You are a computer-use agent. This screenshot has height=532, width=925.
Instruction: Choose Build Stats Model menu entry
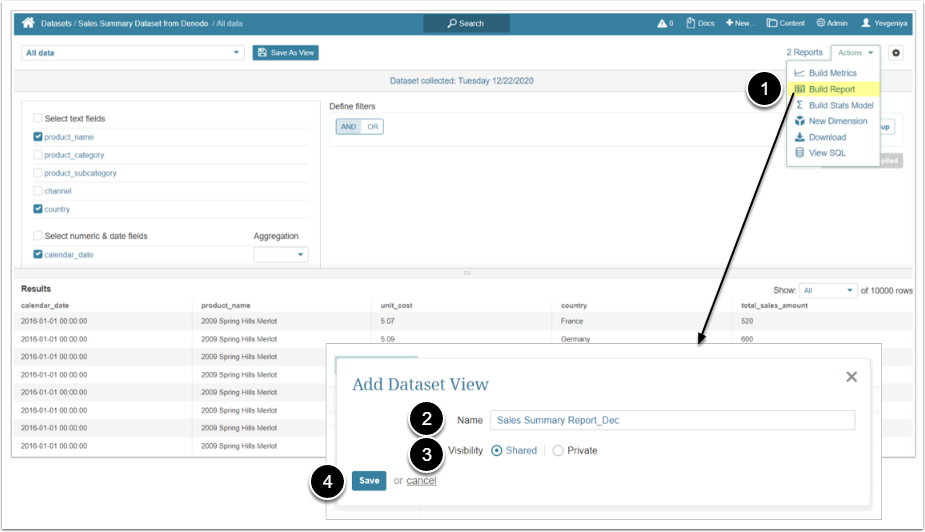tap(834, 105)
